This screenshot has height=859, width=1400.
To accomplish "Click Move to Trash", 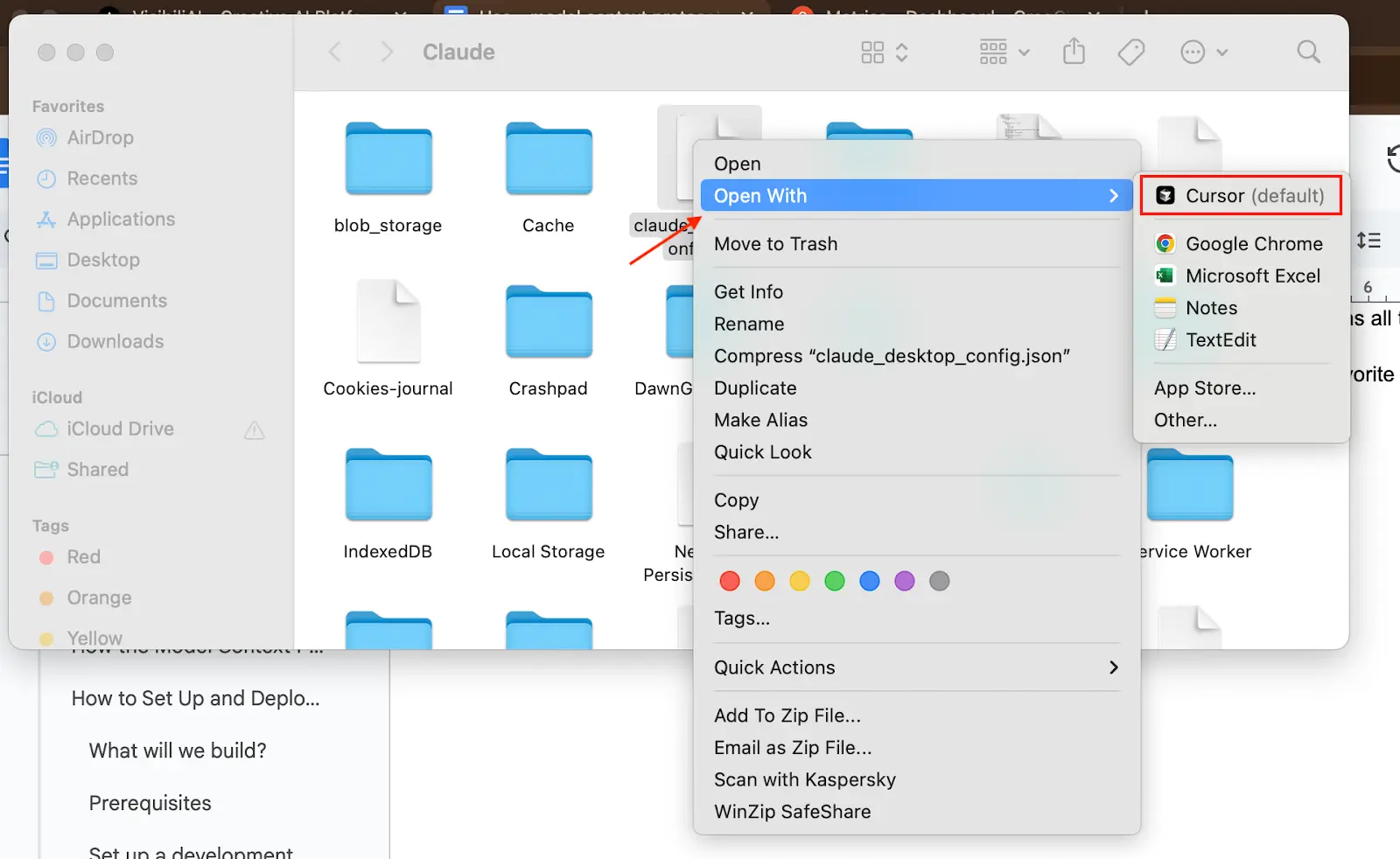I will (x=916, y=244).
